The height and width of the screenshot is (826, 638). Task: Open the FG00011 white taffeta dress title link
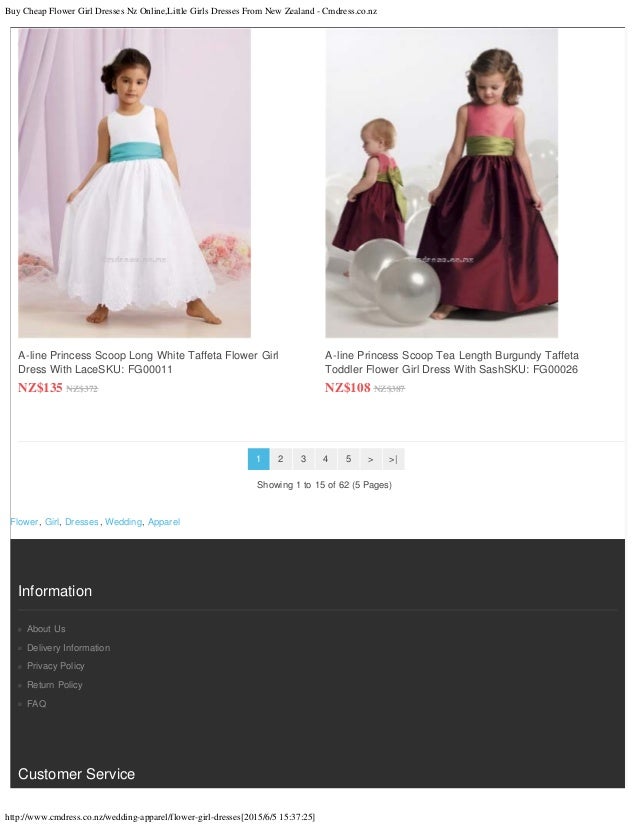(x=148, y=362)
